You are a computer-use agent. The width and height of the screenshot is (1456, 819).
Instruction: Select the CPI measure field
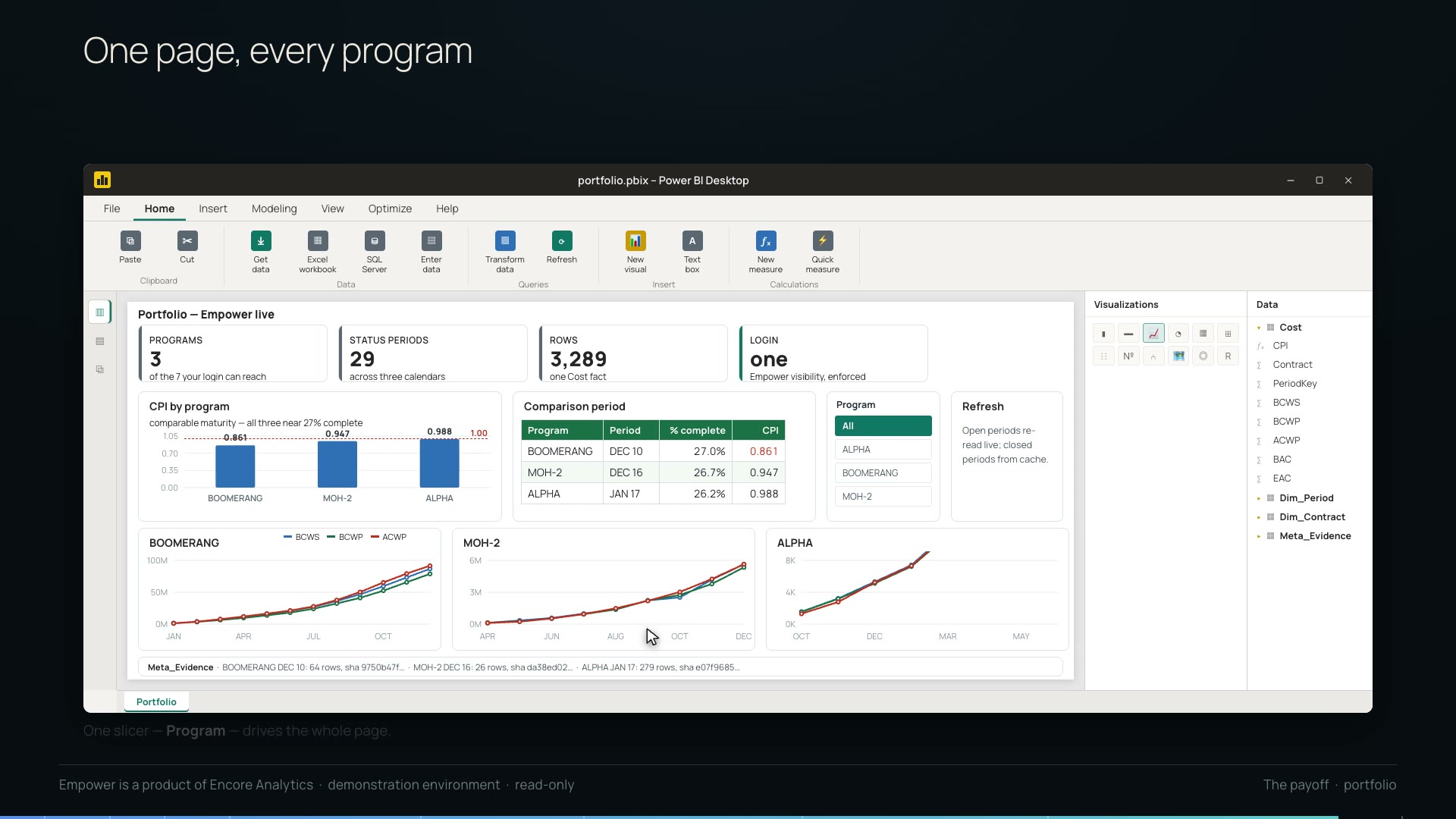click(x=1280, y=346)
